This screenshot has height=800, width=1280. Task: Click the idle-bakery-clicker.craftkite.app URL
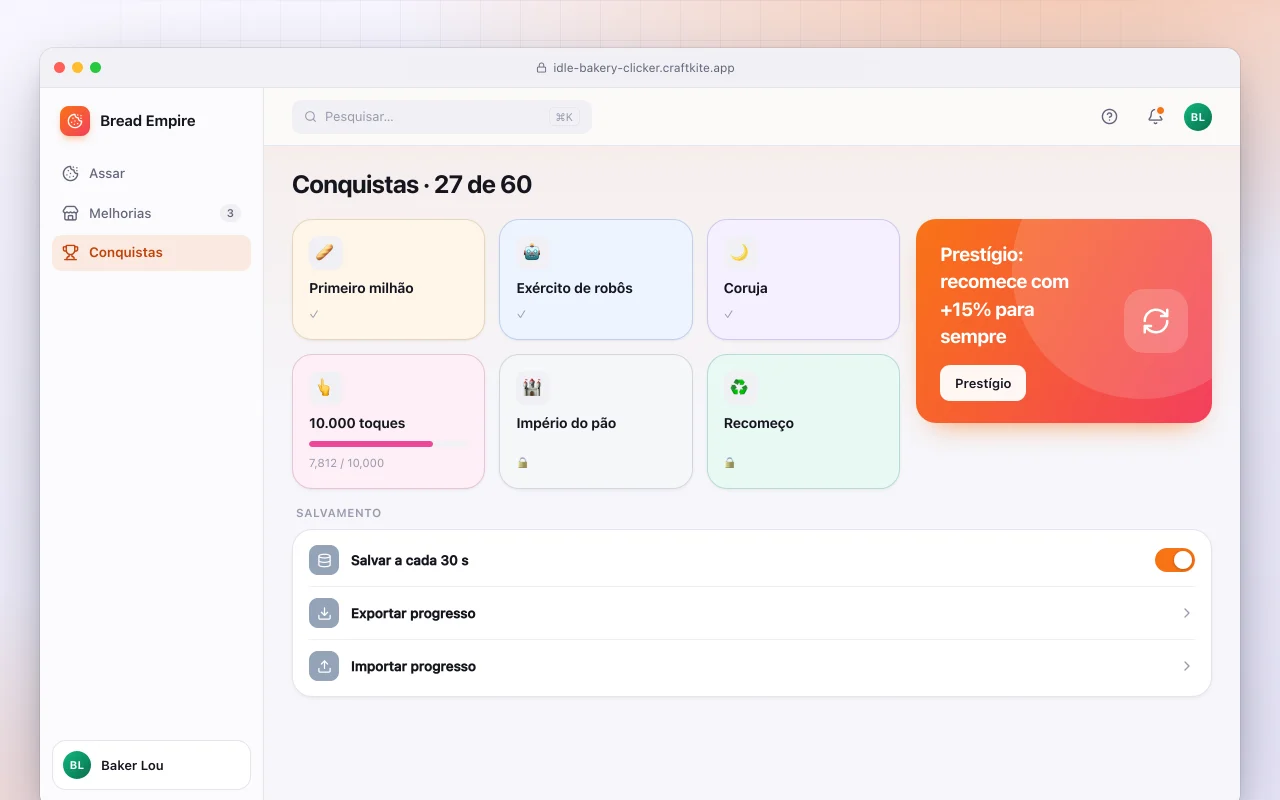(x=644, y=68)
